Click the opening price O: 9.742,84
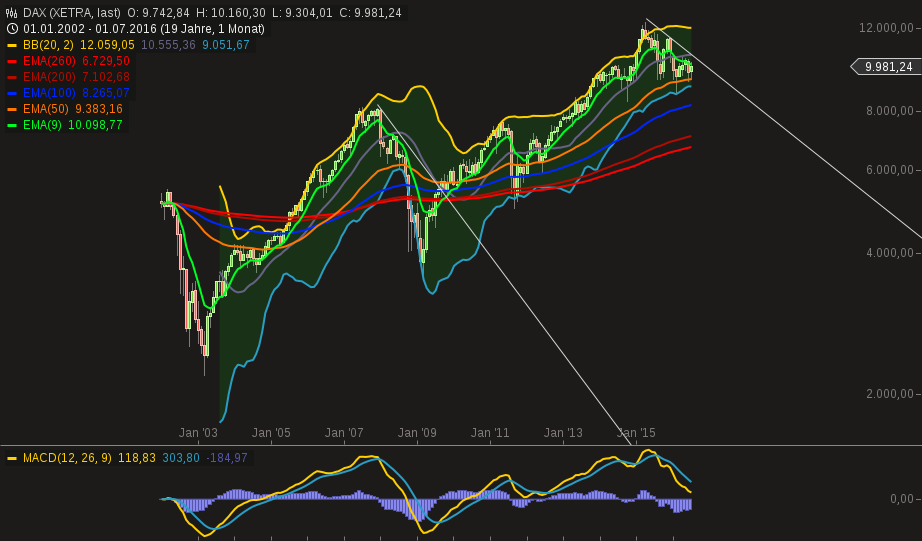This screenshot has width=922, height=541. (160, 12)
